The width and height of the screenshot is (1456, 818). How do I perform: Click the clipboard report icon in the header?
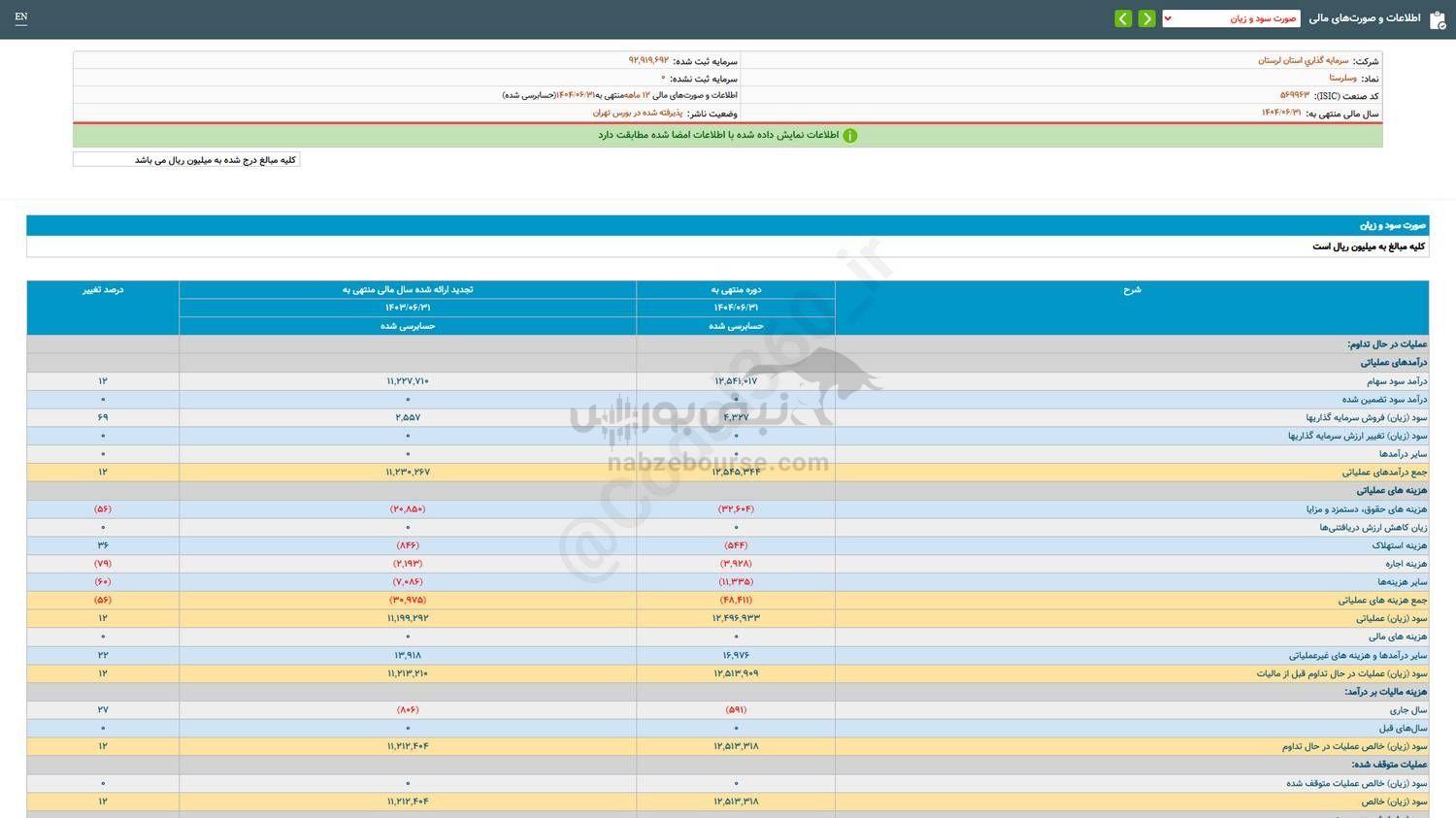click(x=1439, y=17)
